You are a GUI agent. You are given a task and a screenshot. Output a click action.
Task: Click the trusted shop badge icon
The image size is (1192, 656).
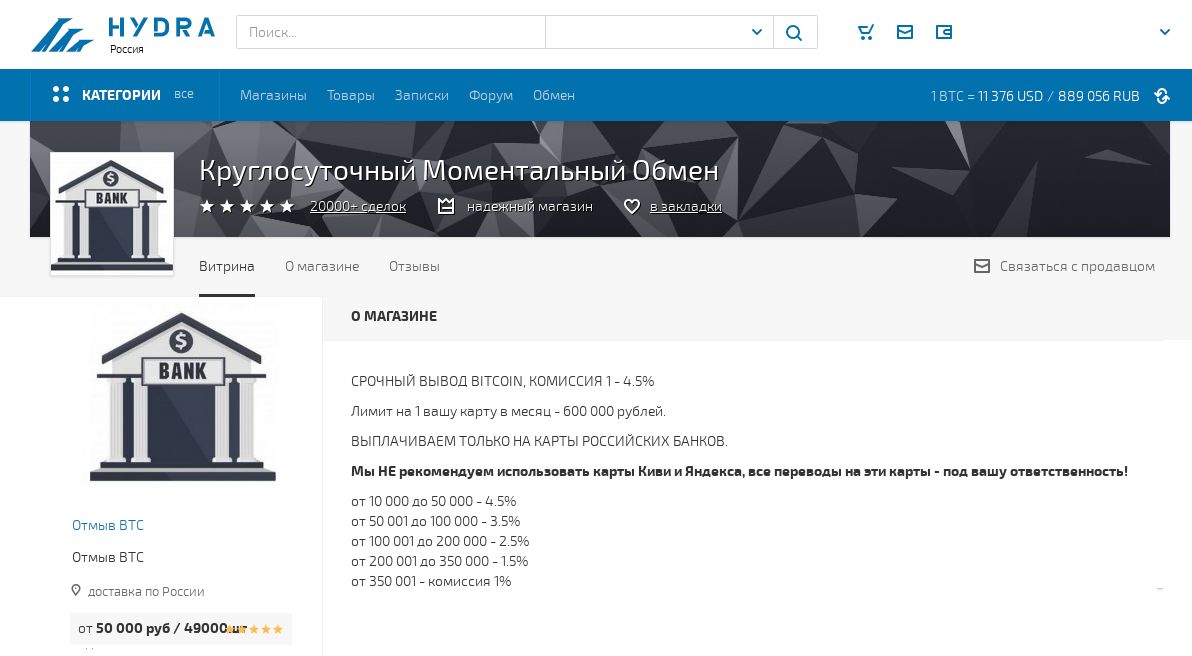[446, 206]
